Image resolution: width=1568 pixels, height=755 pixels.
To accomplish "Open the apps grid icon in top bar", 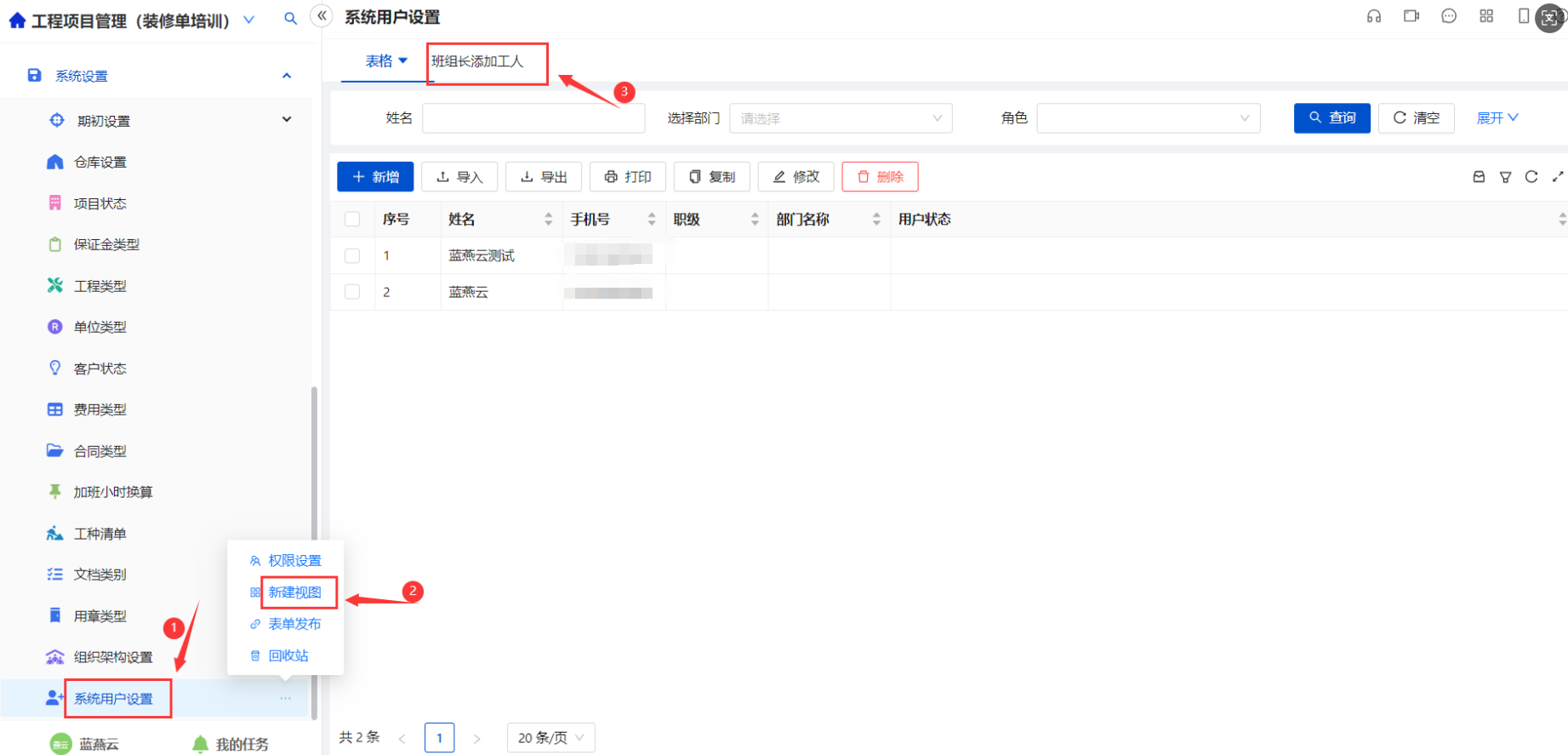I will (1486, 16).
